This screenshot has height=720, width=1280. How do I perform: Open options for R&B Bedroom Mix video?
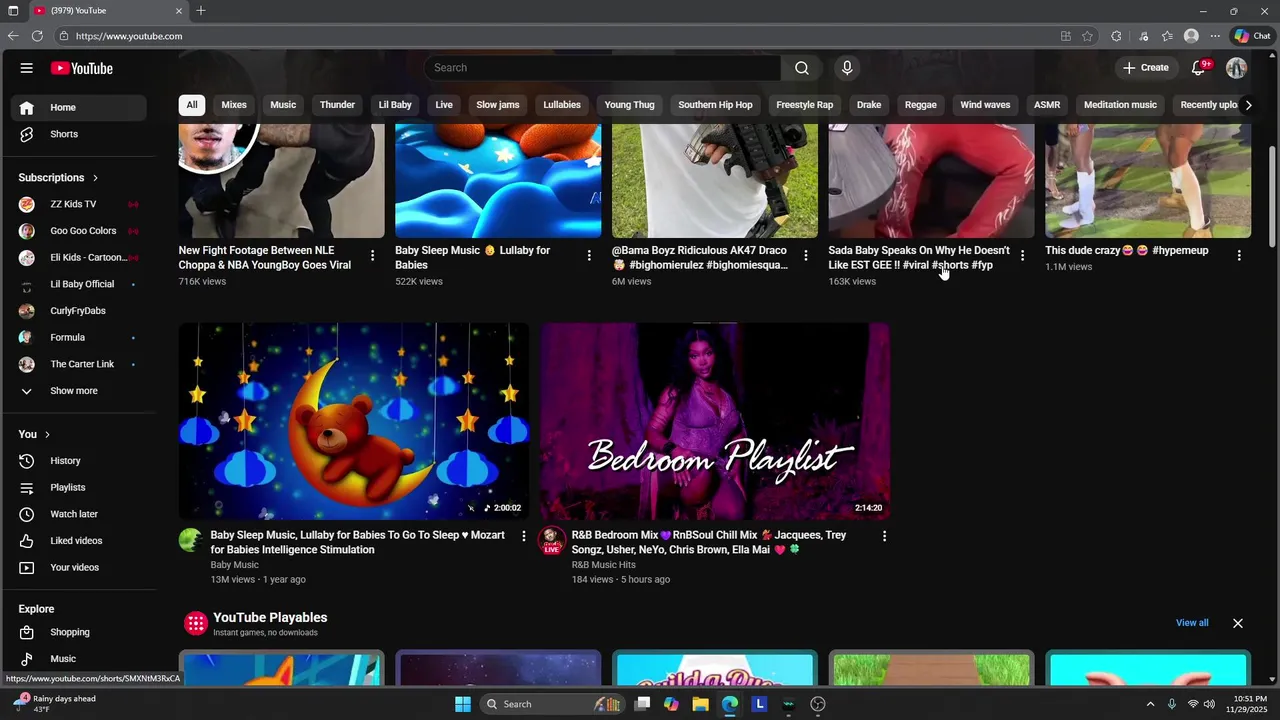tap(884, 537)
